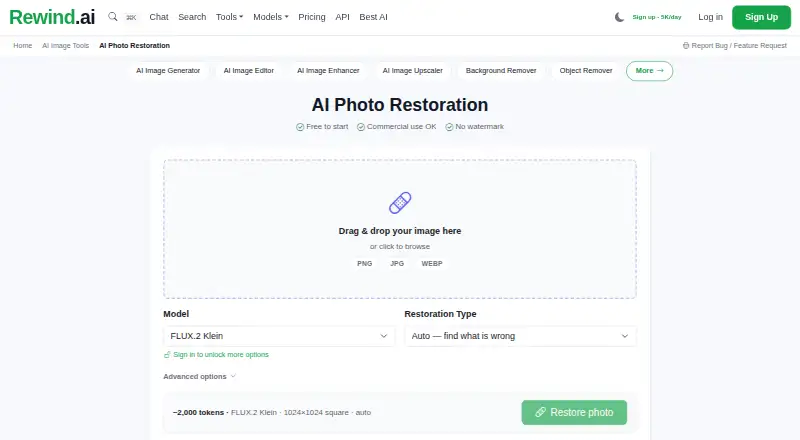Switch to Object Remover tool
This screenshot has height=440, width=800.
(x=586, y=70)
